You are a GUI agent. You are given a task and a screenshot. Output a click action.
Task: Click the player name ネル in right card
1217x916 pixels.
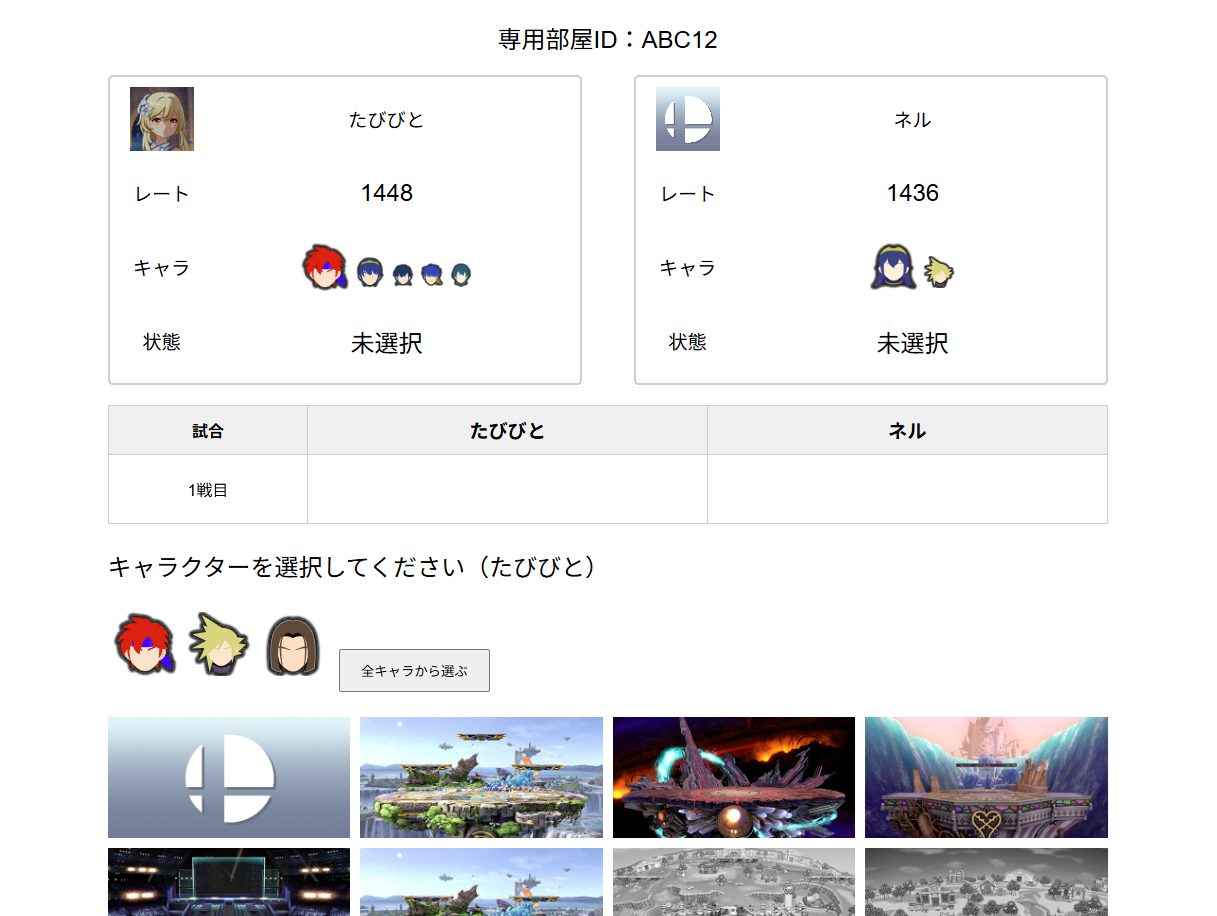913,120
